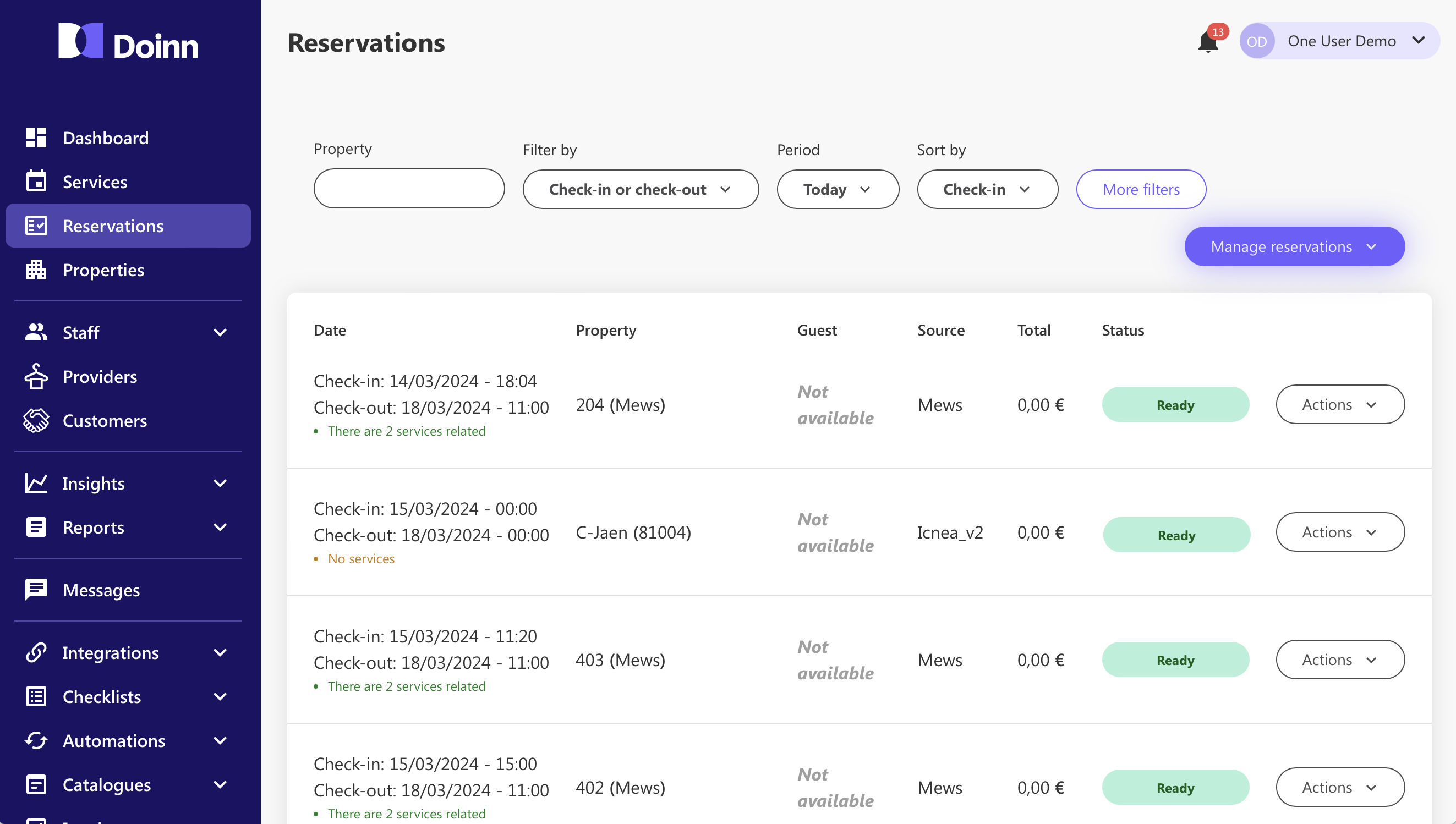Expand the Staff section

pos(221,332)
